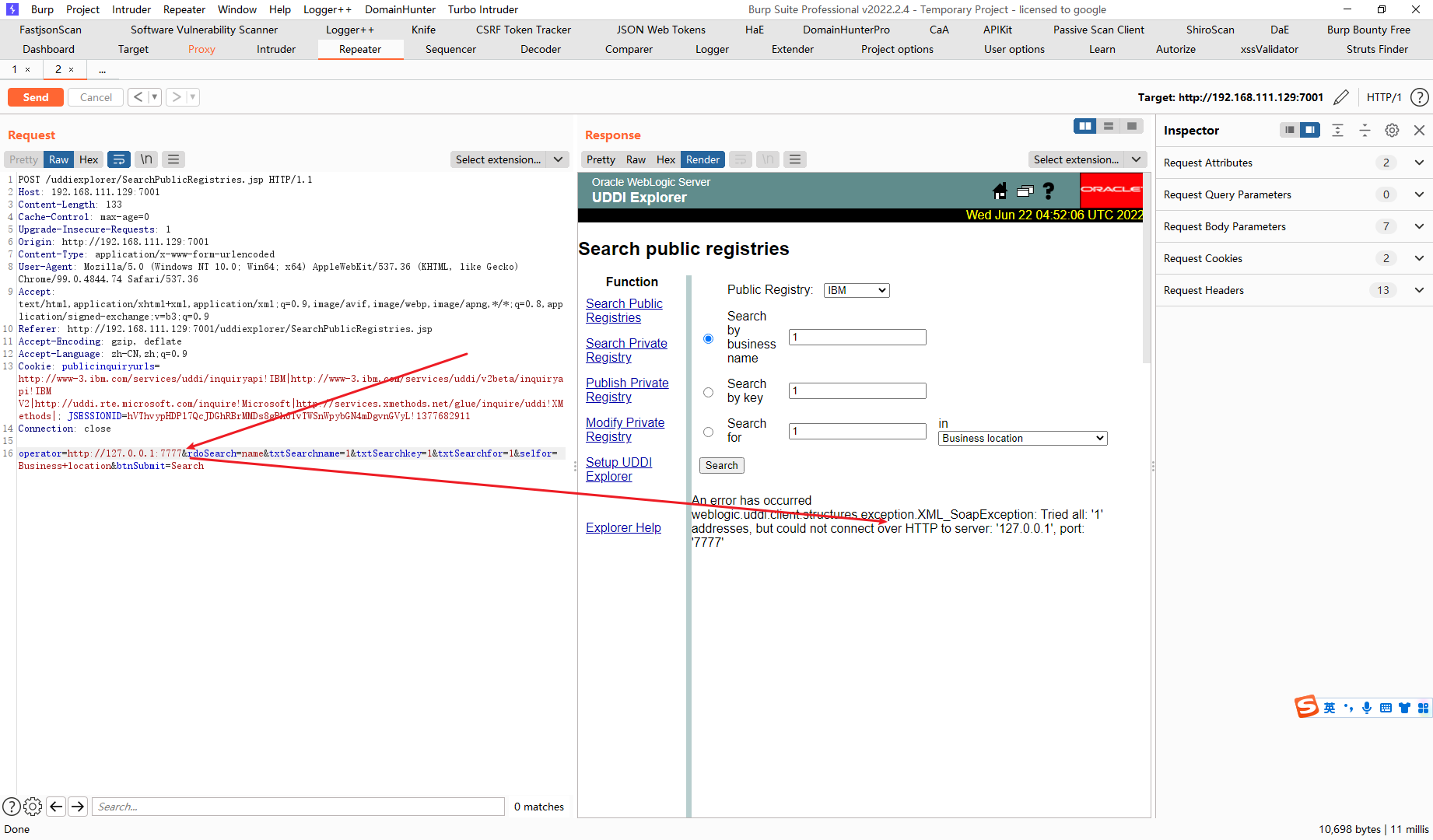Open the Project menu
1433x840 pixels.
click(82, 9)
